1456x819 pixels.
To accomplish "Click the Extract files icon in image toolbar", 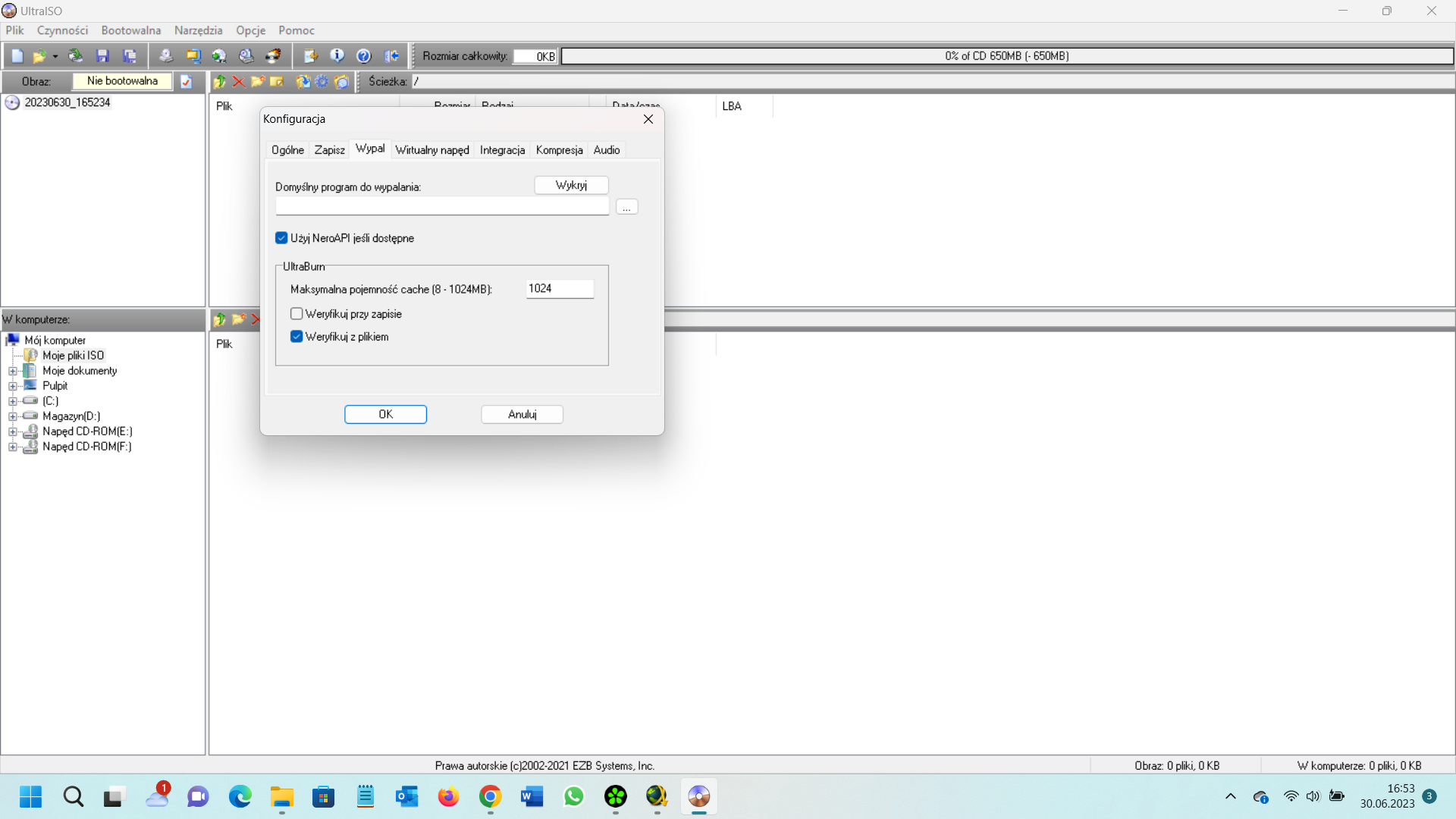I will [303, 82].
